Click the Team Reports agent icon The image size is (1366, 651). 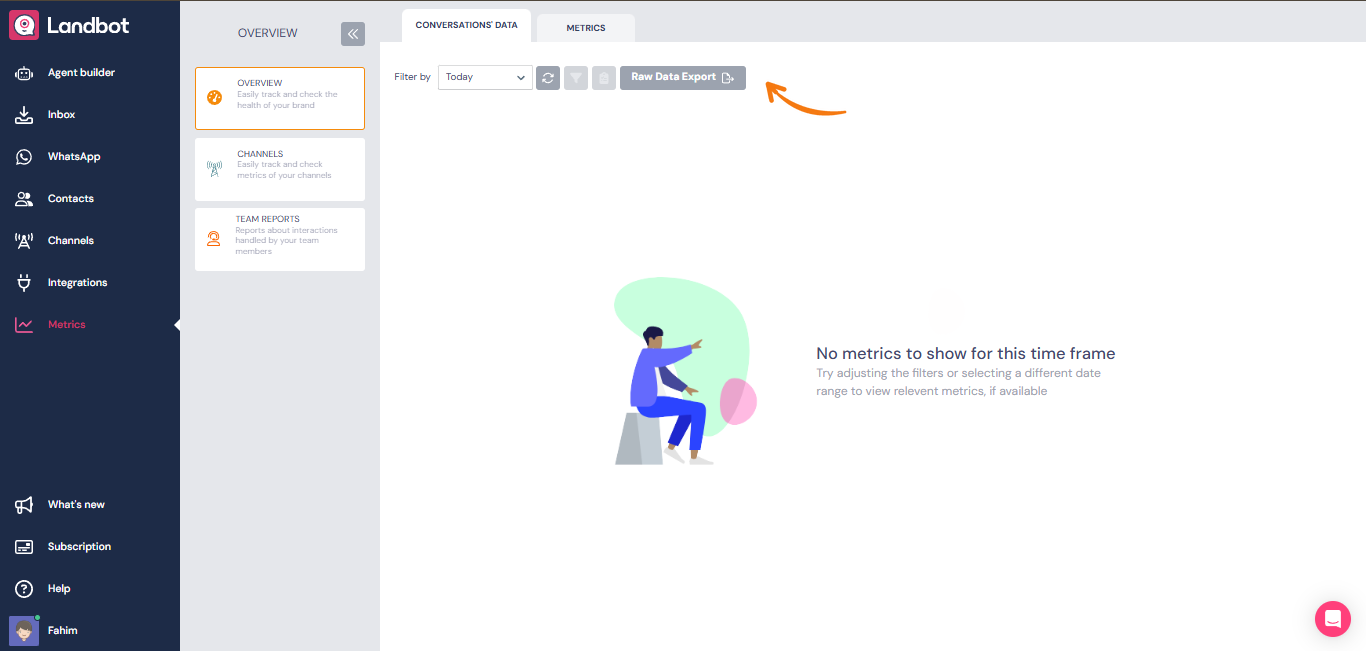tap(214, 239)
